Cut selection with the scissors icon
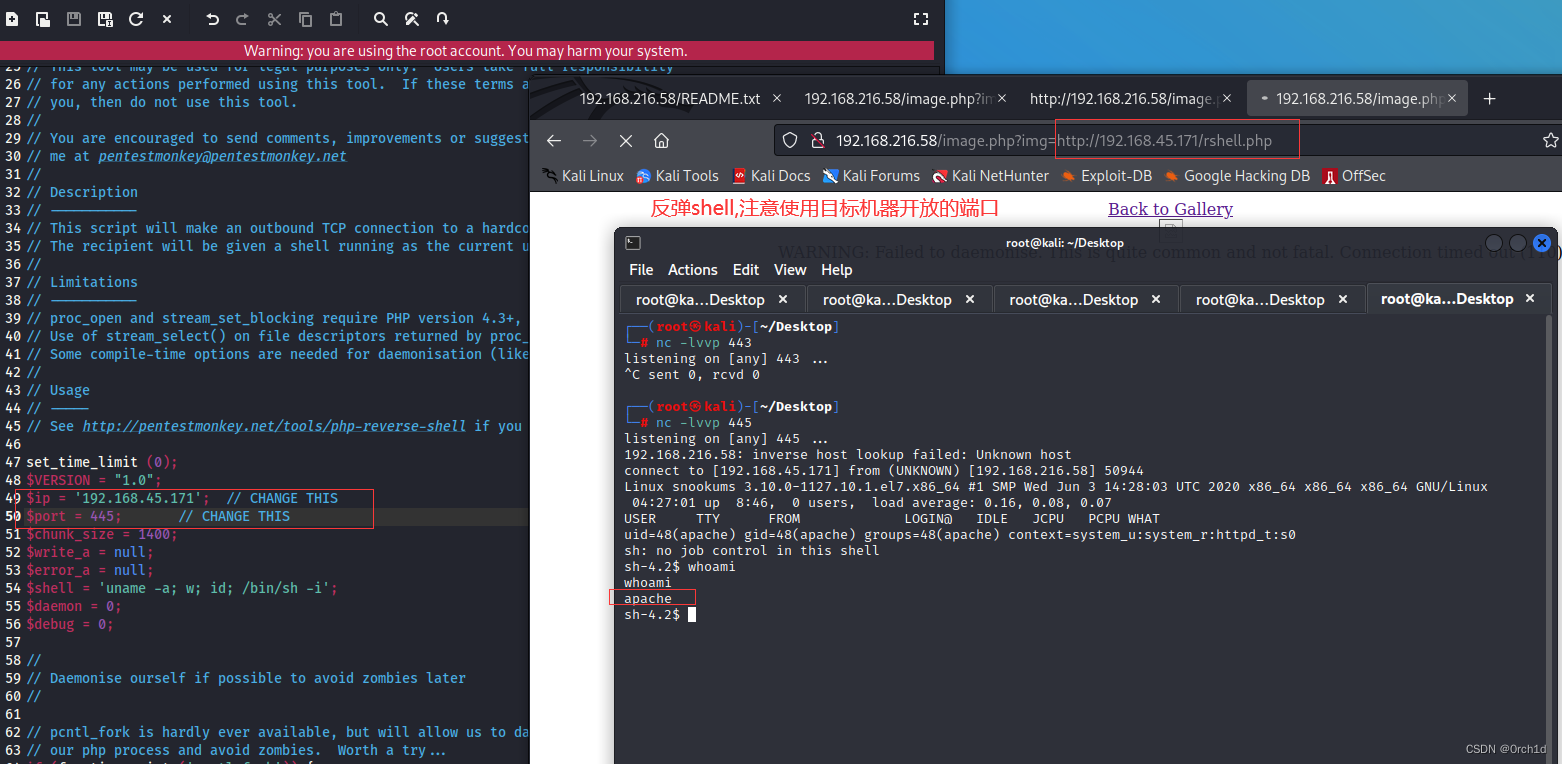The image size is (1562, 764). (274, 19)
